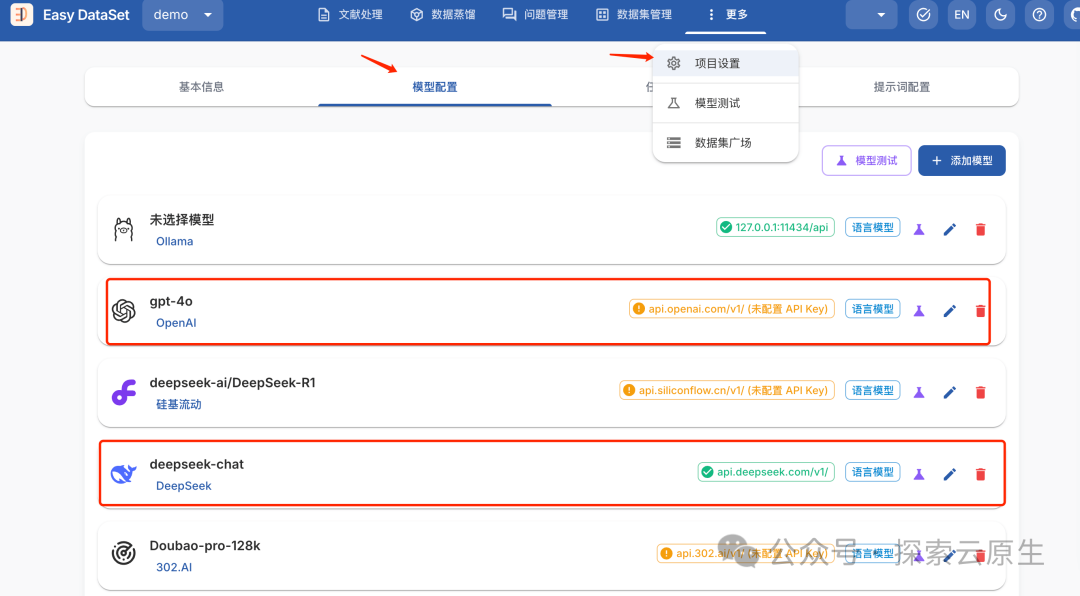
Task: Edit the gpt-4o model pencil icon
Action: 950,311
